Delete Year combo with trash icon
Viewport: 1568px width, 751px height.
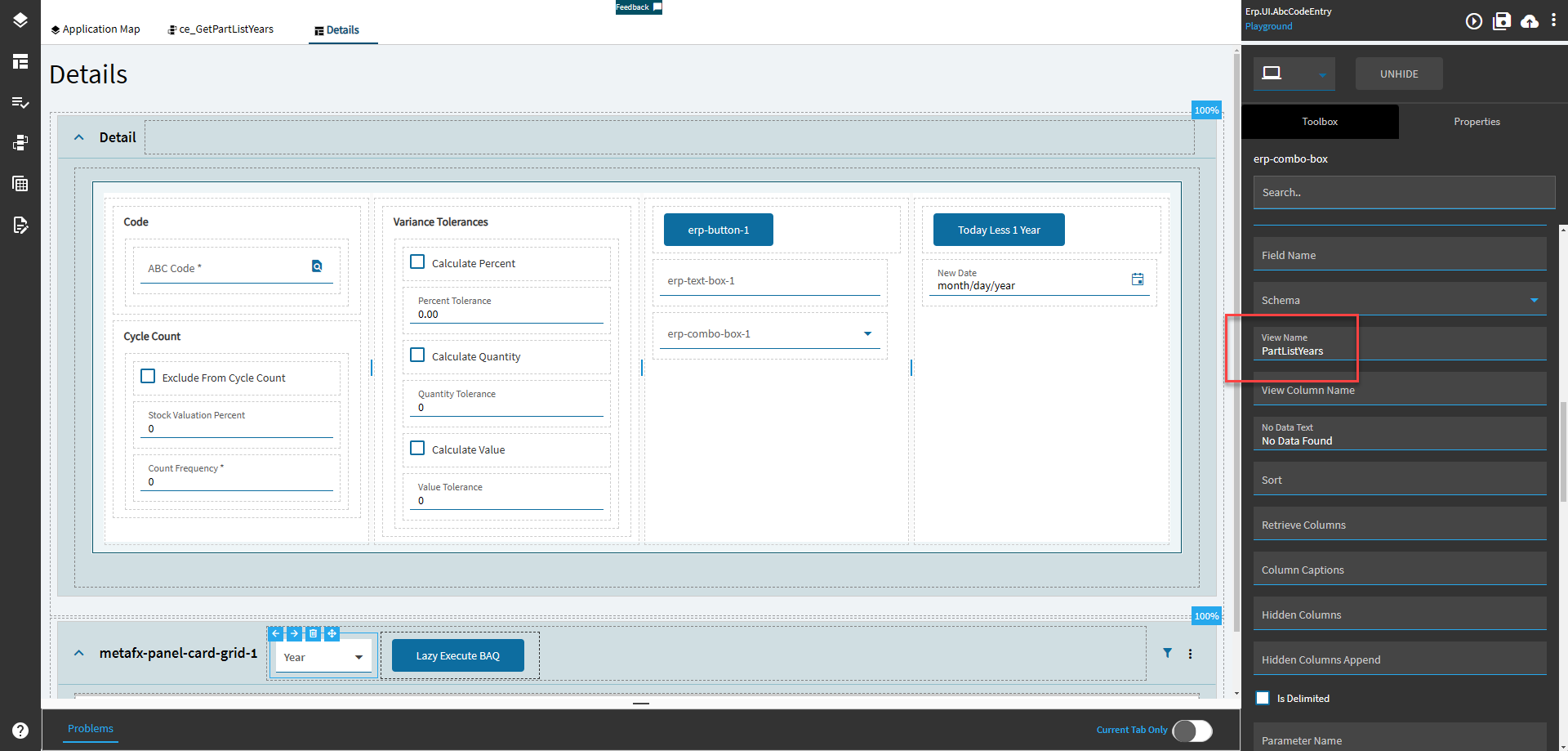[313, 633]
